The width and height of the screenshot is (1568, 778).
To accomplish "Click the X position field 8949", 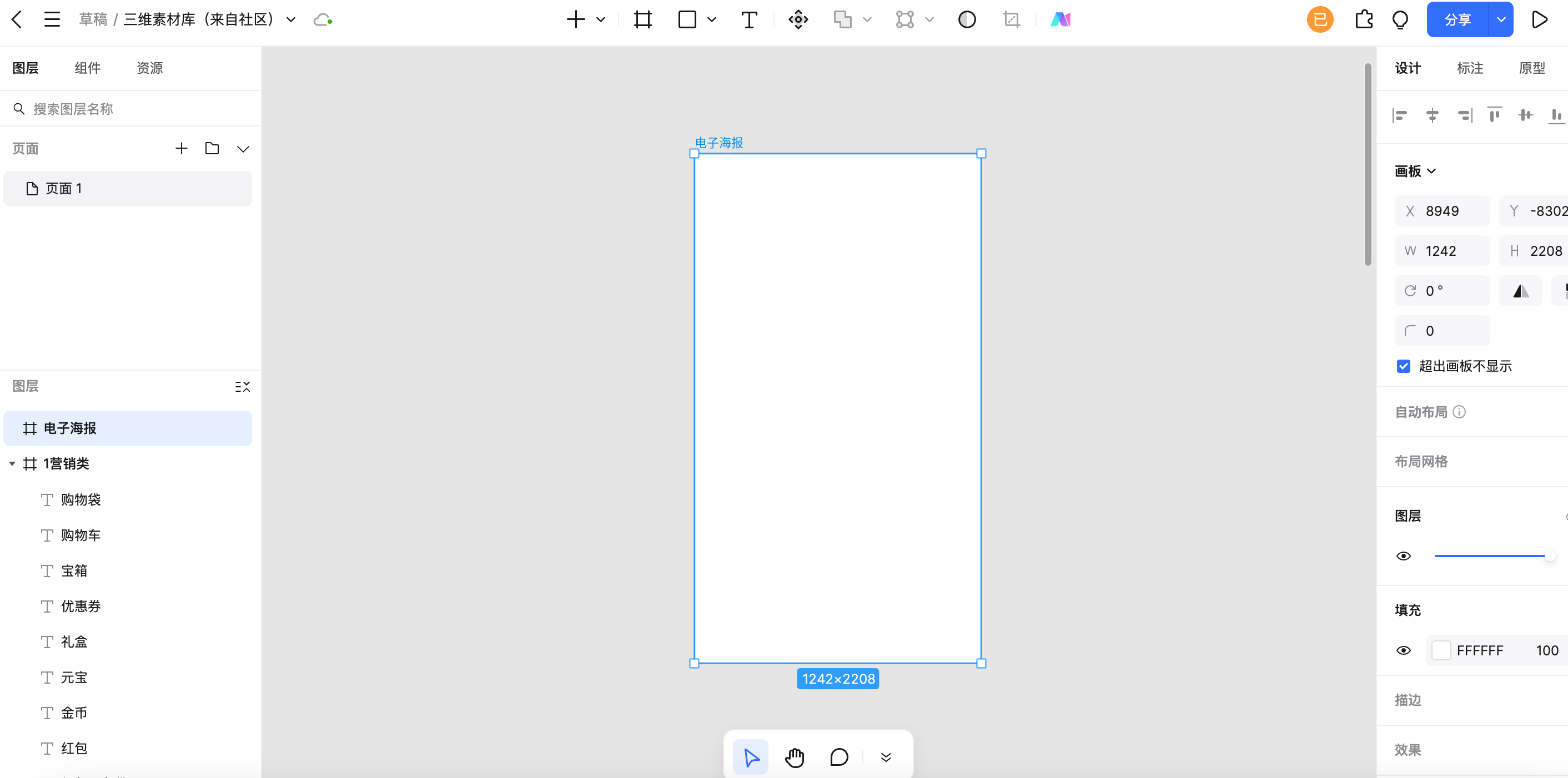I will [x=1442, y=211].
